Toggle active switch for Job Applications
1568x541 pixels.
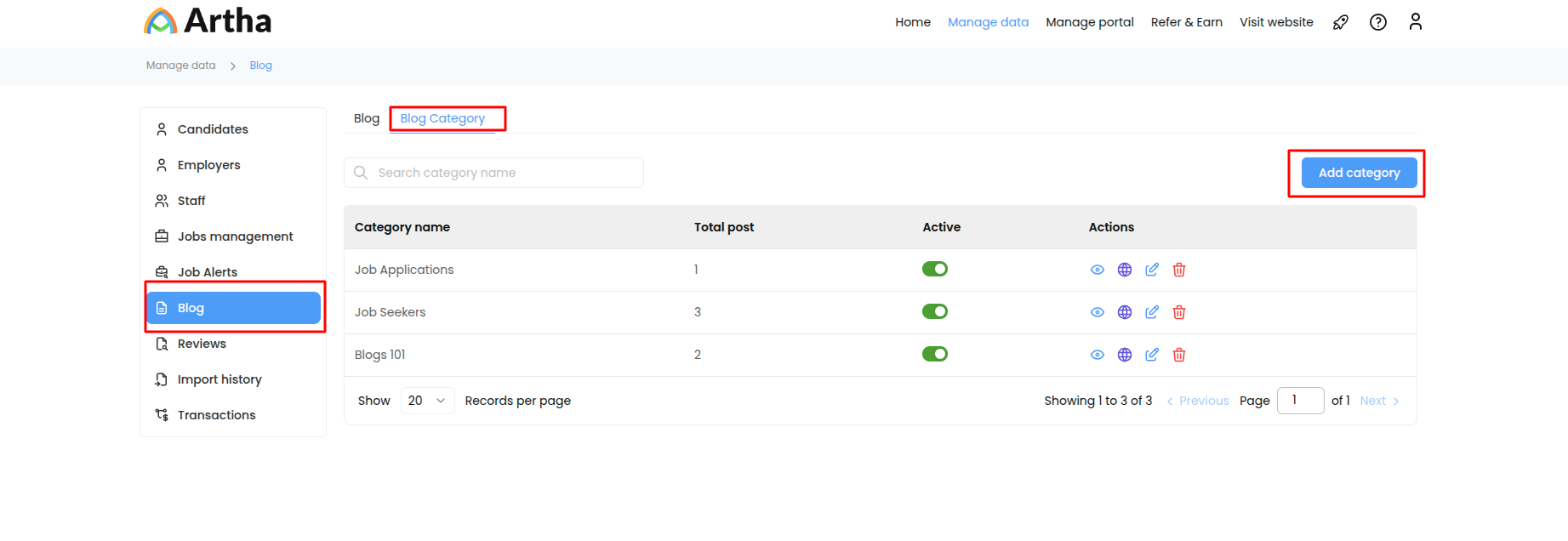tap(935, 269)
